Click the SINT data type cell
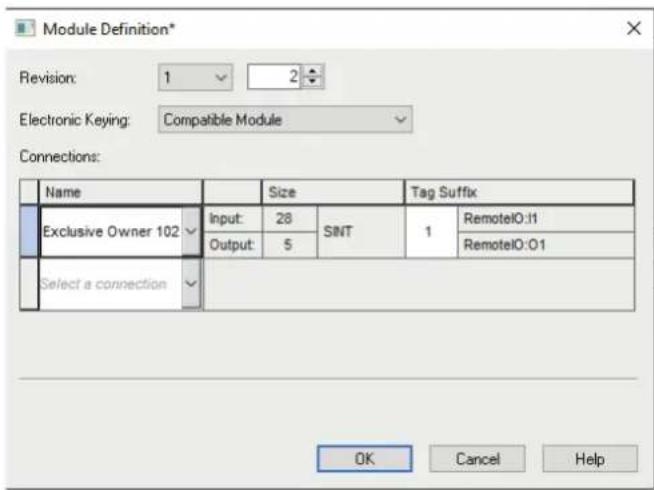 [x=361, y=231]
